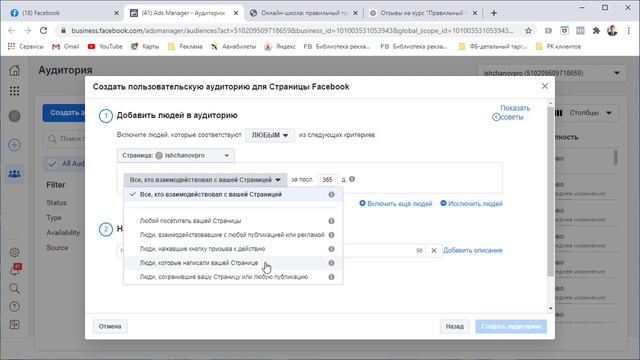
Task: Collapse the 'Все, кто взаимодействовал' dropdown button
Action: (x=205, y=180)
